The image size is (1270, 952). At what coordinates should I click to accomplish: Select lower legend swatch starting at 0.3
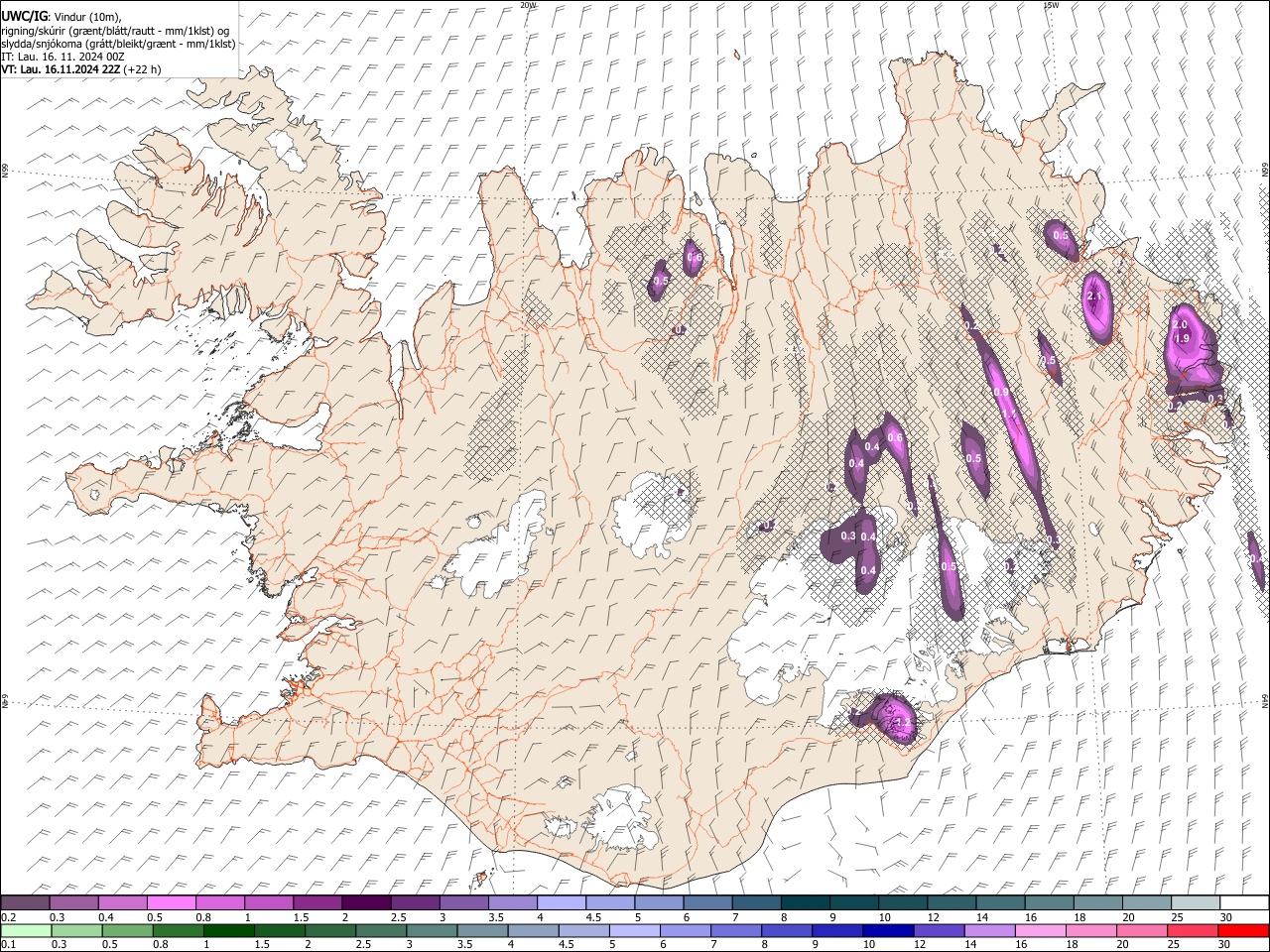tap(77, 931)
